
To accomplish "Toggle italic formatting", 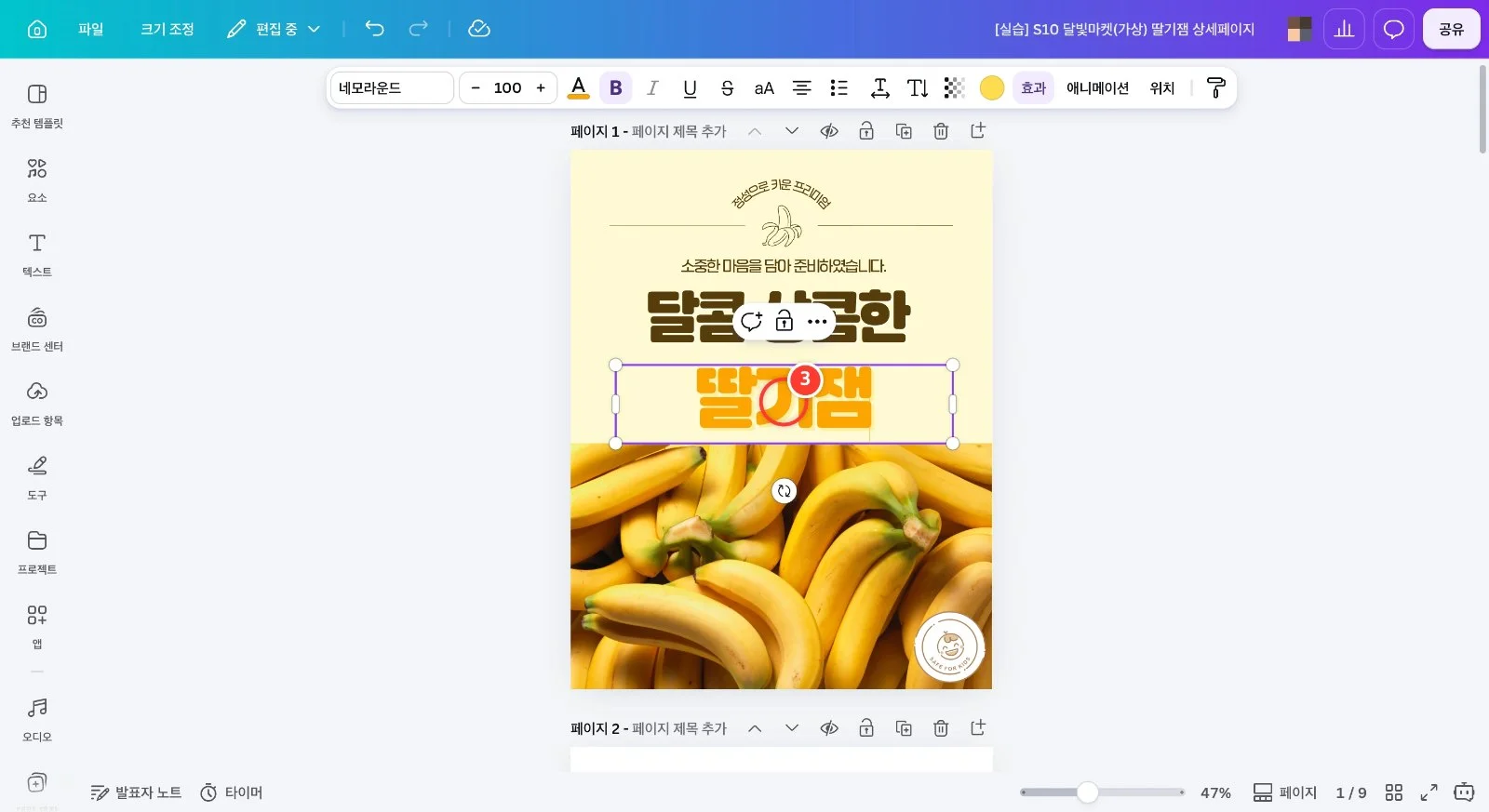I will pos(652,87).
